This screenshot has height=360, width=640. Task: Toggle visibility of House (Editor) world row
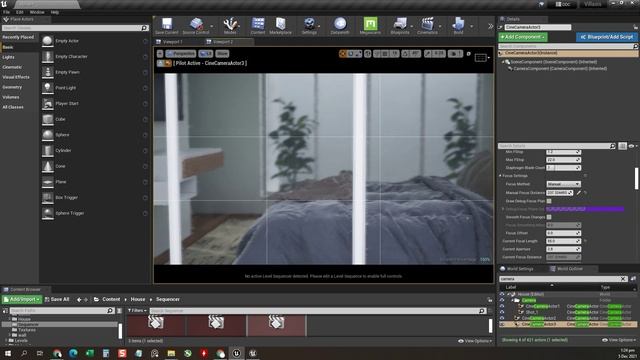[x=502, y=294]
